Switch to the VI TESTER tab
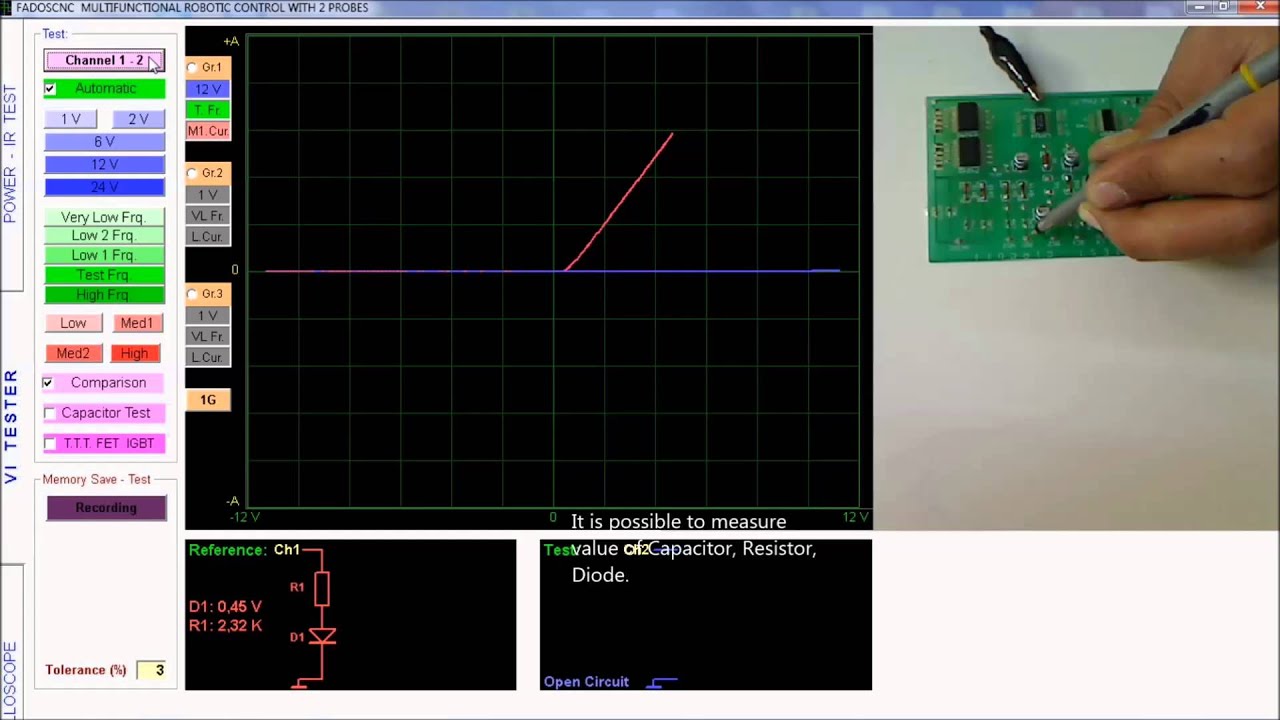Screen dimensions: 1280x720 tap(10, 426)
